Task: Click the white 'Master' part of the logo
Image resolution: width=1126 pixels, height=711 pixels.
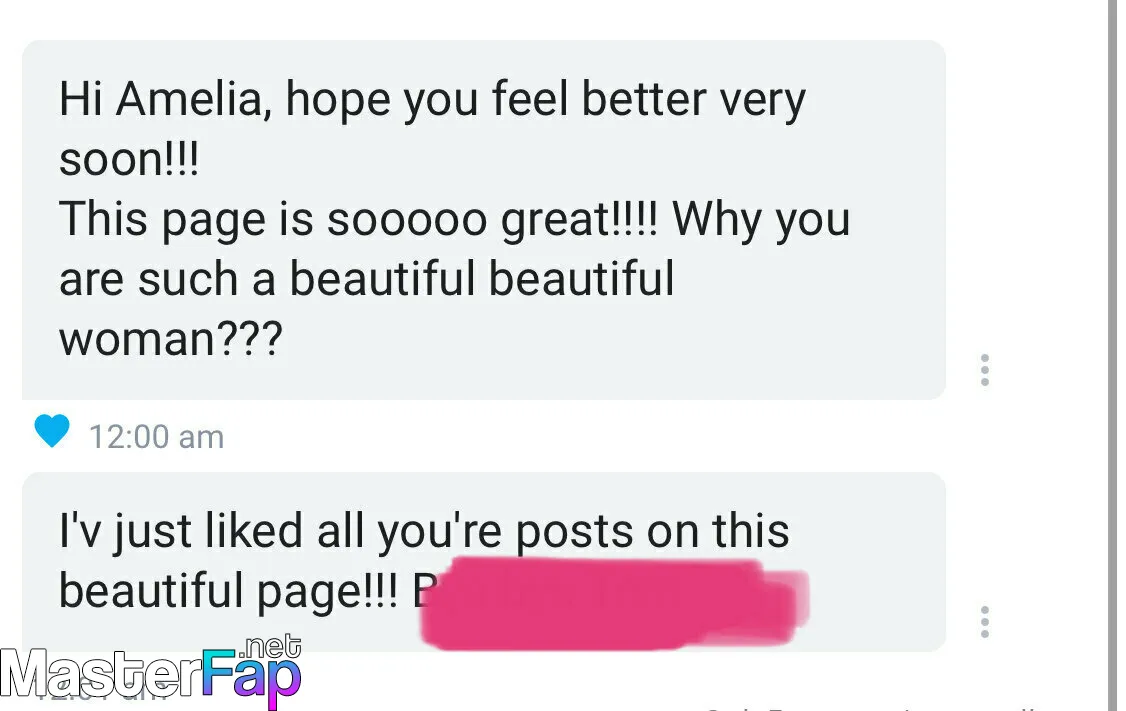Action: click(101, 675)
